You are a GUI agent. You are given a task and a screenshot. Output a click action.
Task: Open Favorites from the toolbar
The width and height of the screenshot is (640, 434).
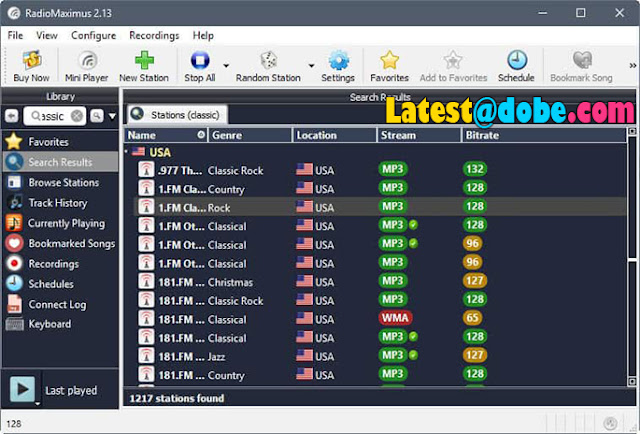[389, 66]
